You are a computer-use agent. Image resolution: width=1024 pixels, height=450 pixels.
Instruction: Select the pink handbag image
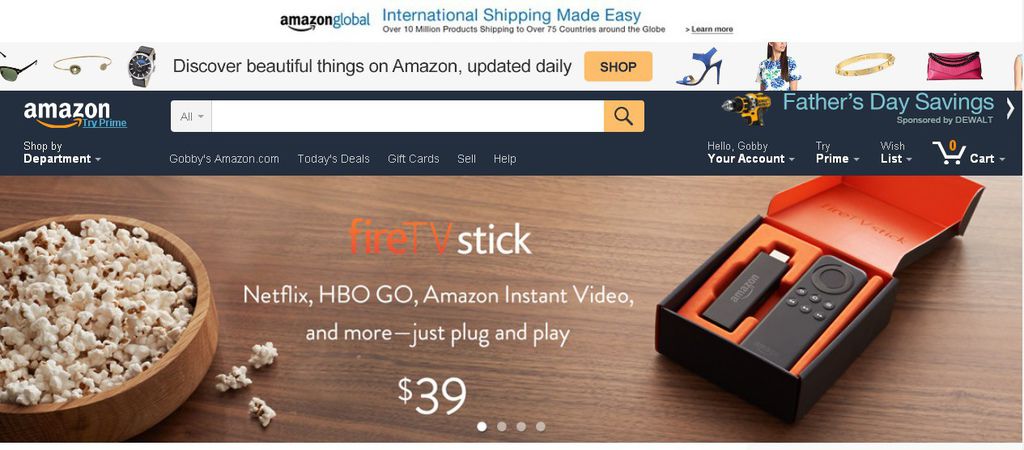(x=954, y=65)
